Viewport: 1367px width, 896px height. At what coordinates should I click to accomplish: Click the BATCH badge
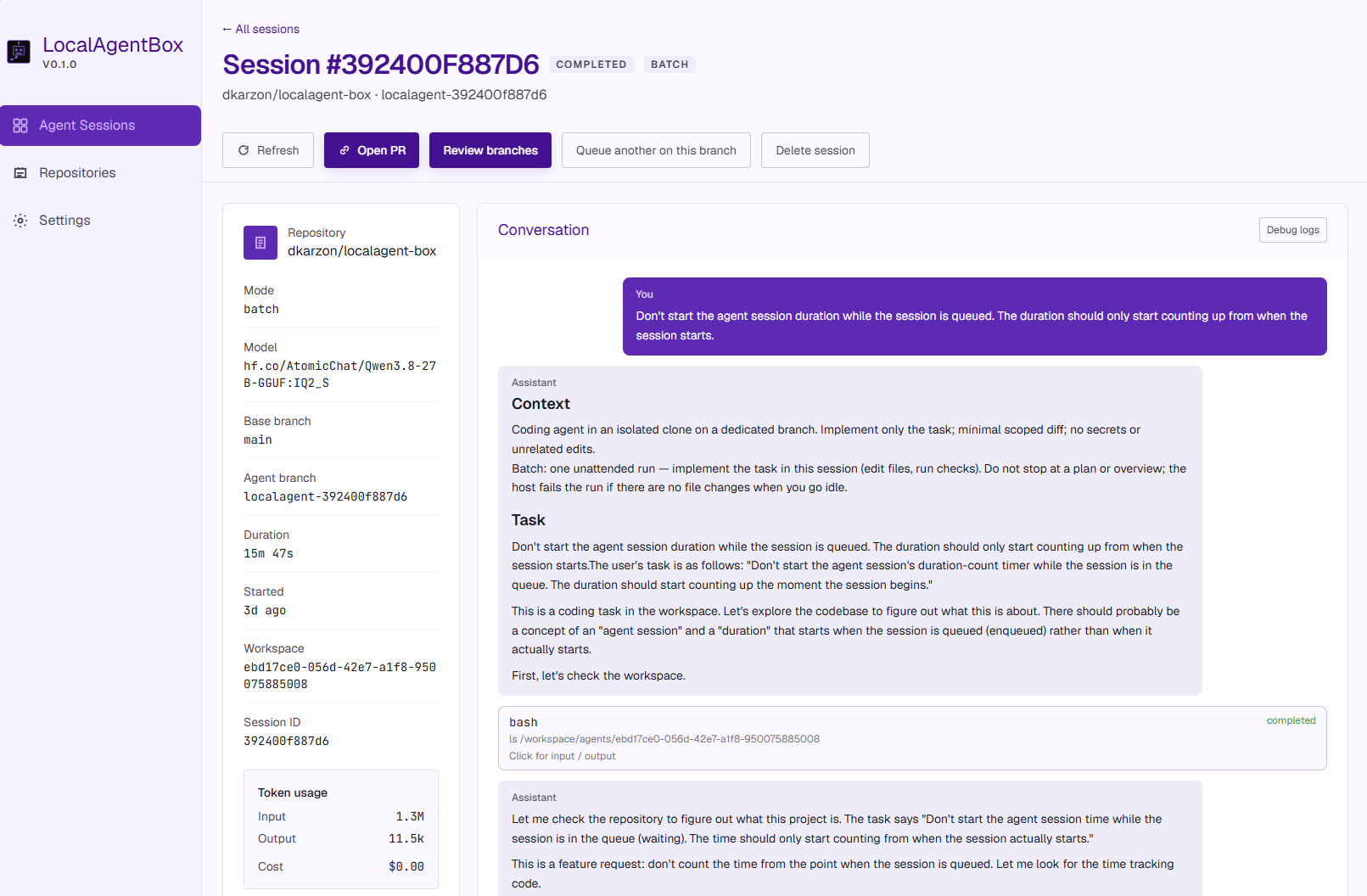pos(669,64)
